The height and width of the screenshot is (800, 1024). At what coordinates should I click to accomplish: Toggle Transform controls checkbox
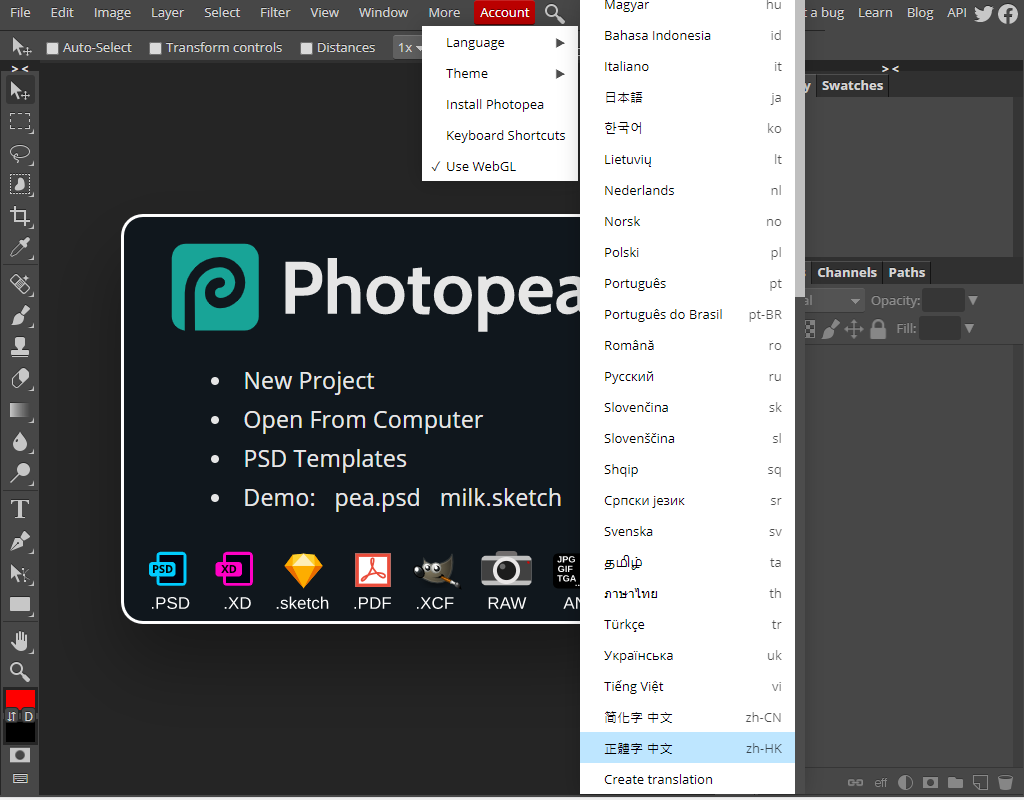point(155,48)
